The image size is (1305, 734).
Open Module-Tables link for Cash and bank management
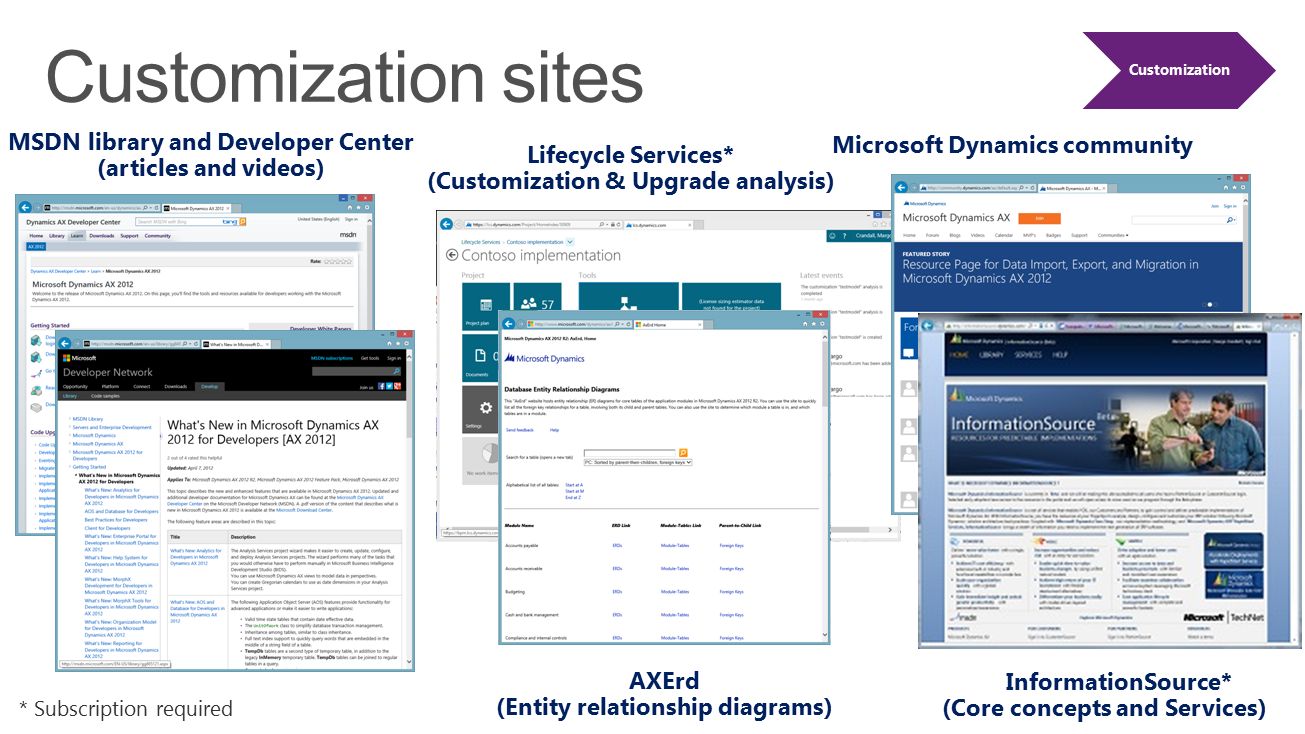point(675,615)
